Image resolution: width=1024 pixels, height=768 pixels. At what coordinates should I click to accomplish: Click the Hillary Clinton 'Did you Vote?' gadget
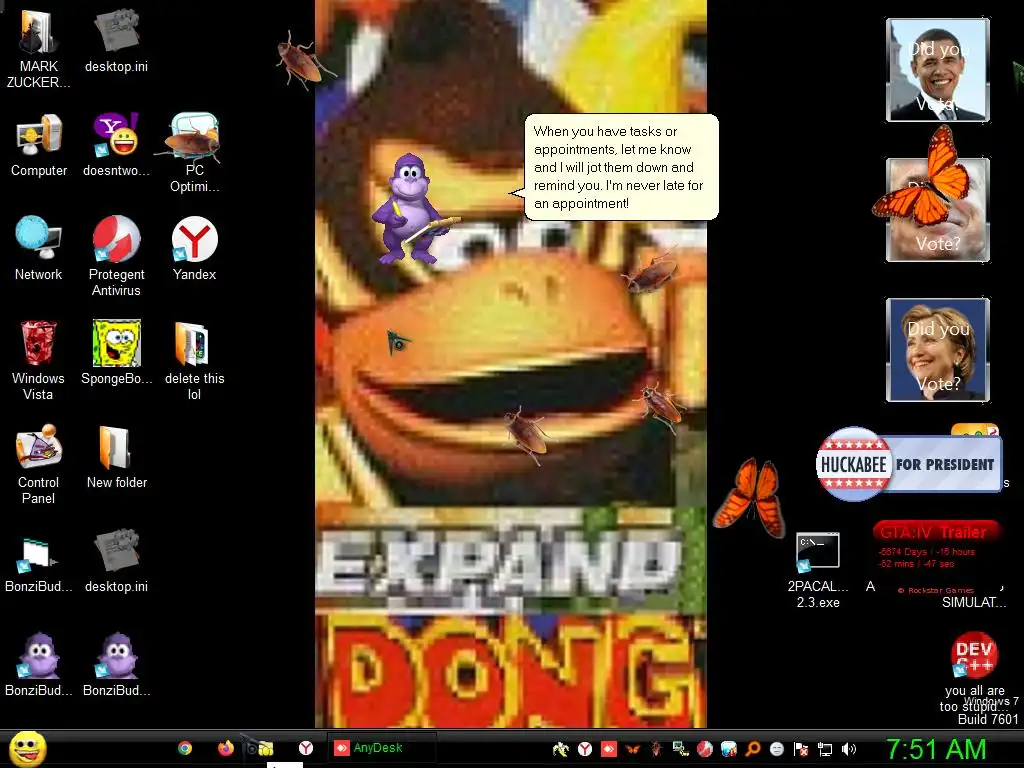[938, 349]
